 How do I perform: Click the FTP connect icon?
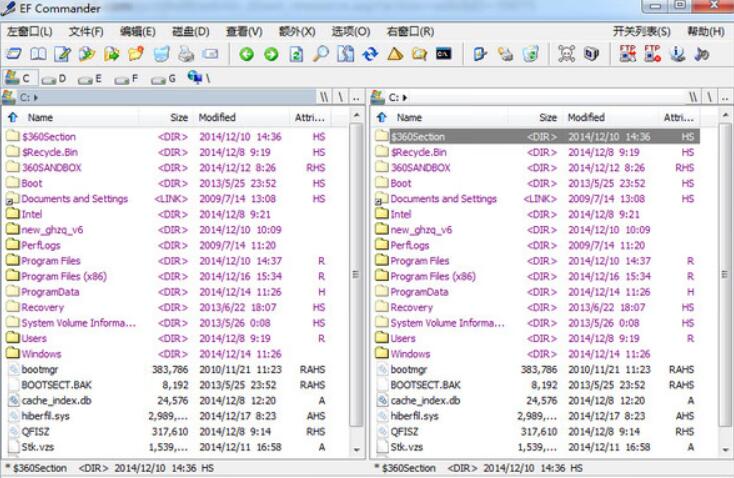click(628, 54)
